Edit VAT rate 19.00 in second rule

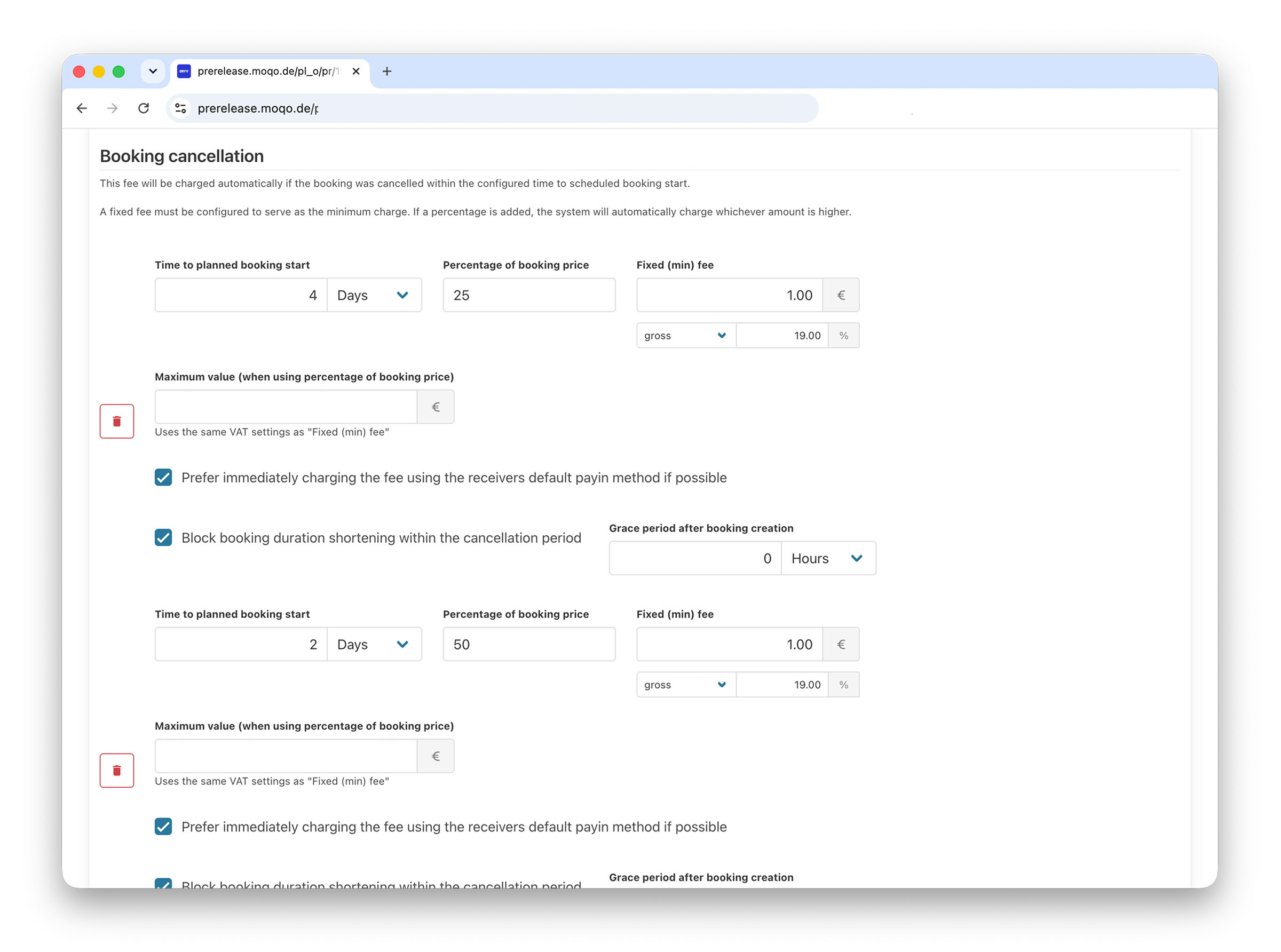(x=782, y=685)
